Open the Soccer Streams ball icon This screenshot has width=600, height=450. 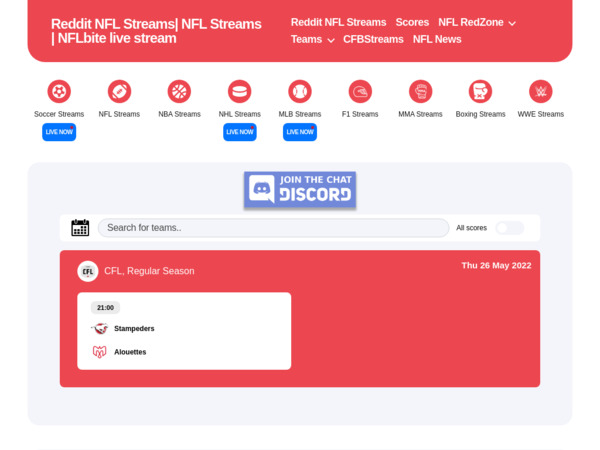[59, 91]
